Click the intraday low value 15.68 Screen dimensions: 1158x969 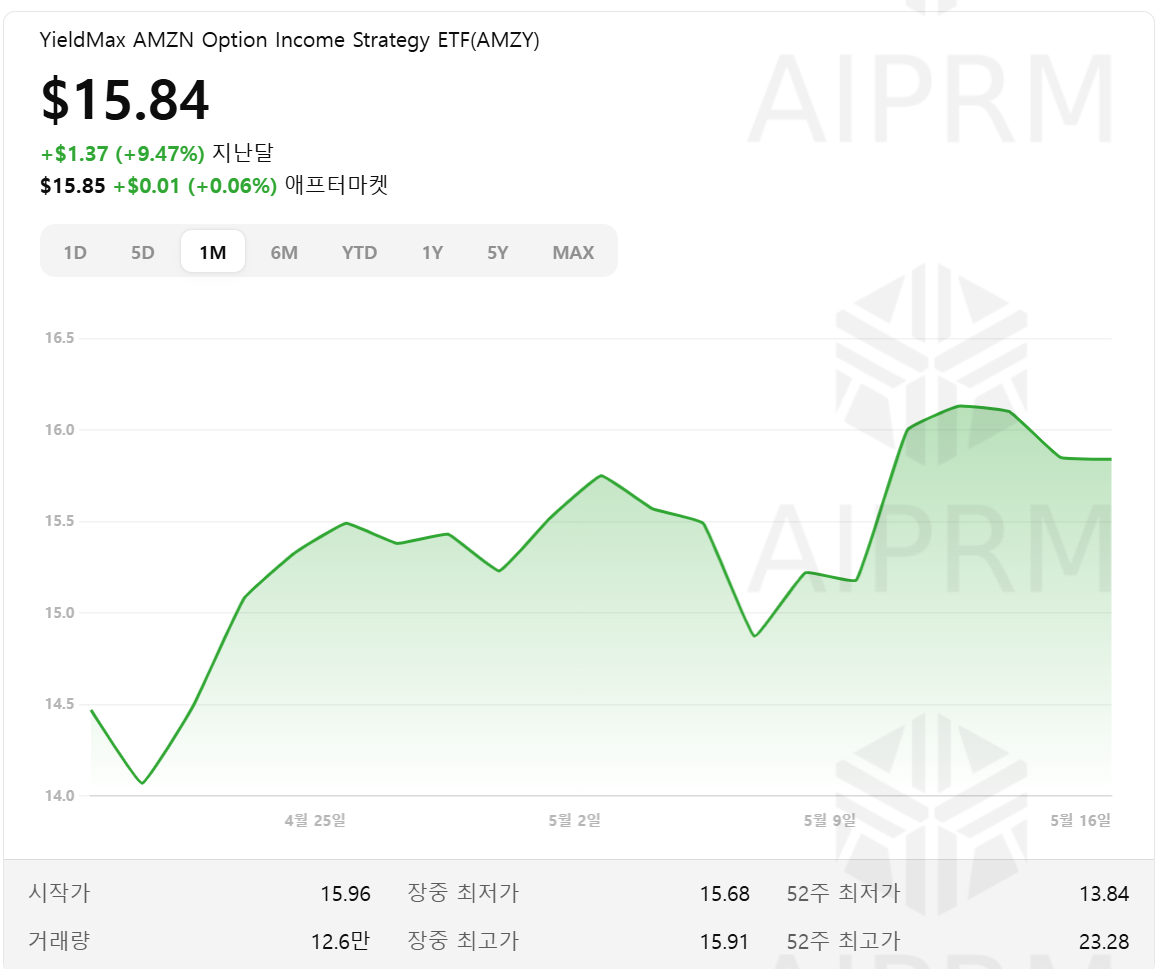pyautogui.click(x=724, y=894)
